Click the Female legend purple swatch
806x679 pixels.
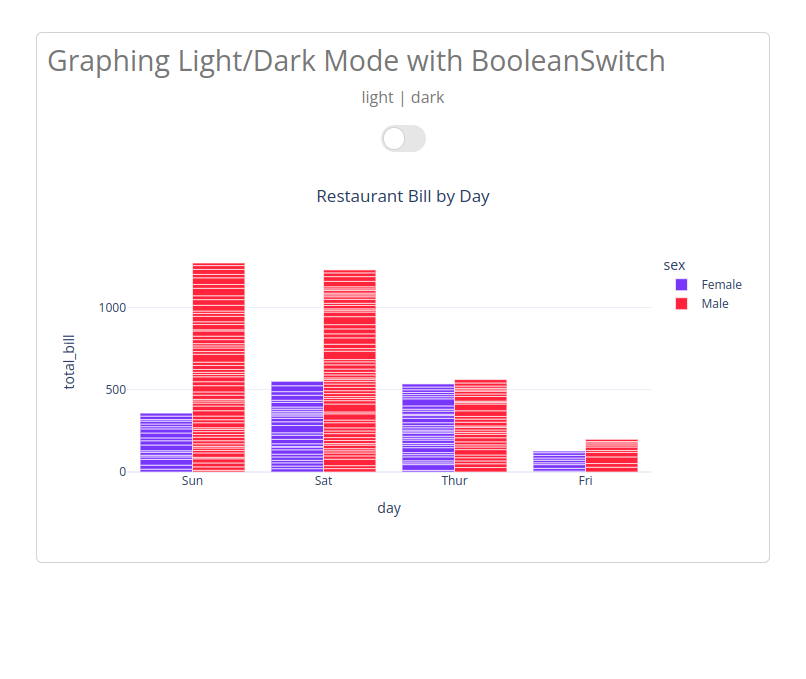681,285
